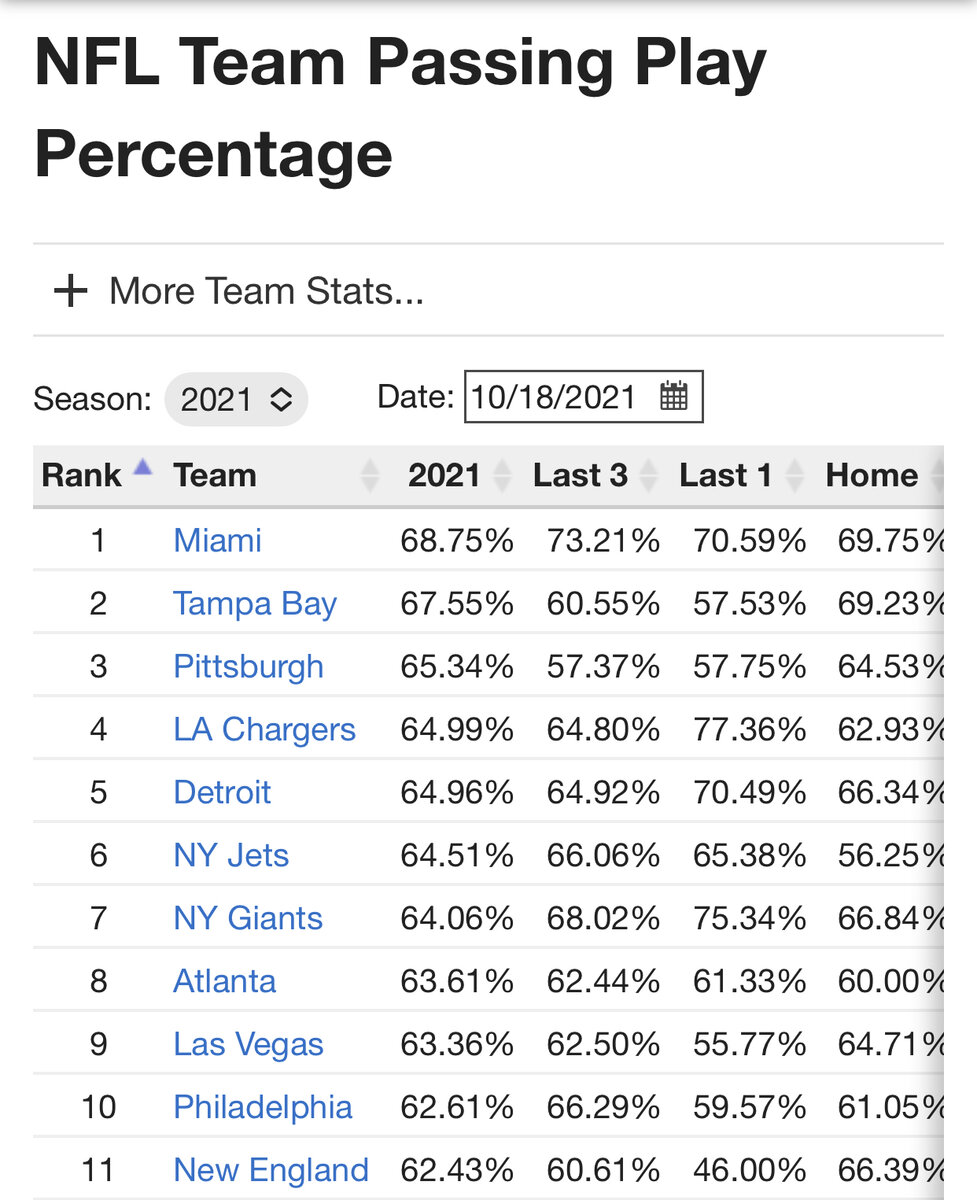Viewport: 977px width, 1200px height.
Task: Open the Miami team link
Action: tap(217, 540)
